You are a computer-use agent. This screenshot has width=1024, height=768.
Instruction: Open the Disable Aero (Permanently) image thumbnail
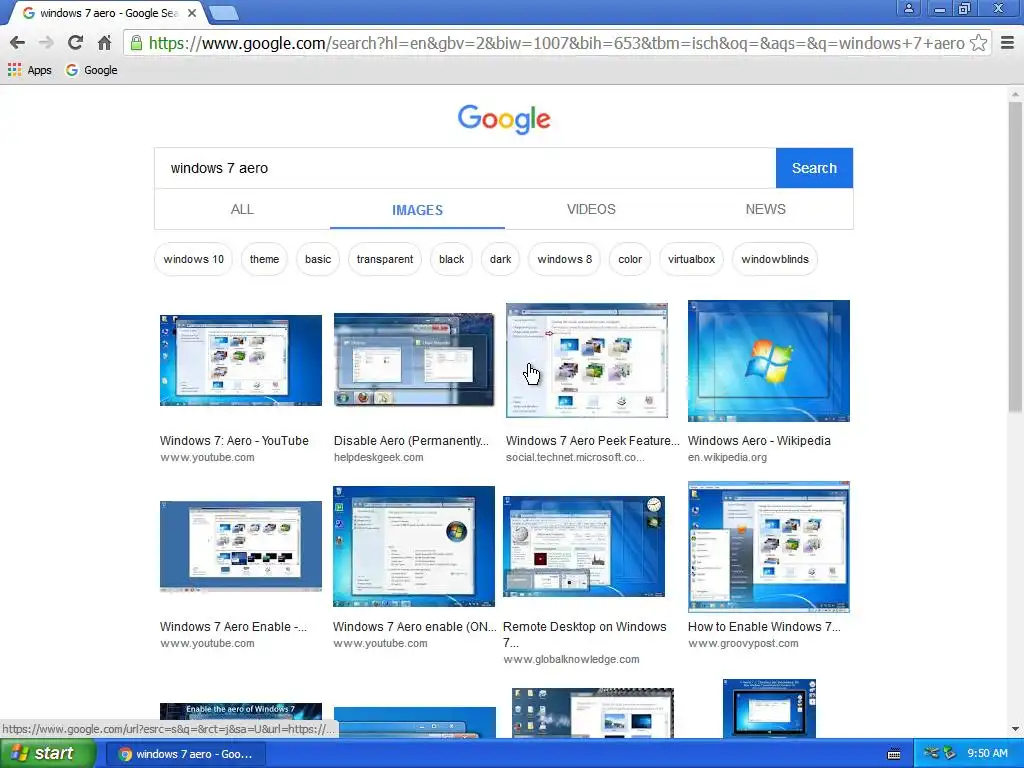tap(414, 360)
